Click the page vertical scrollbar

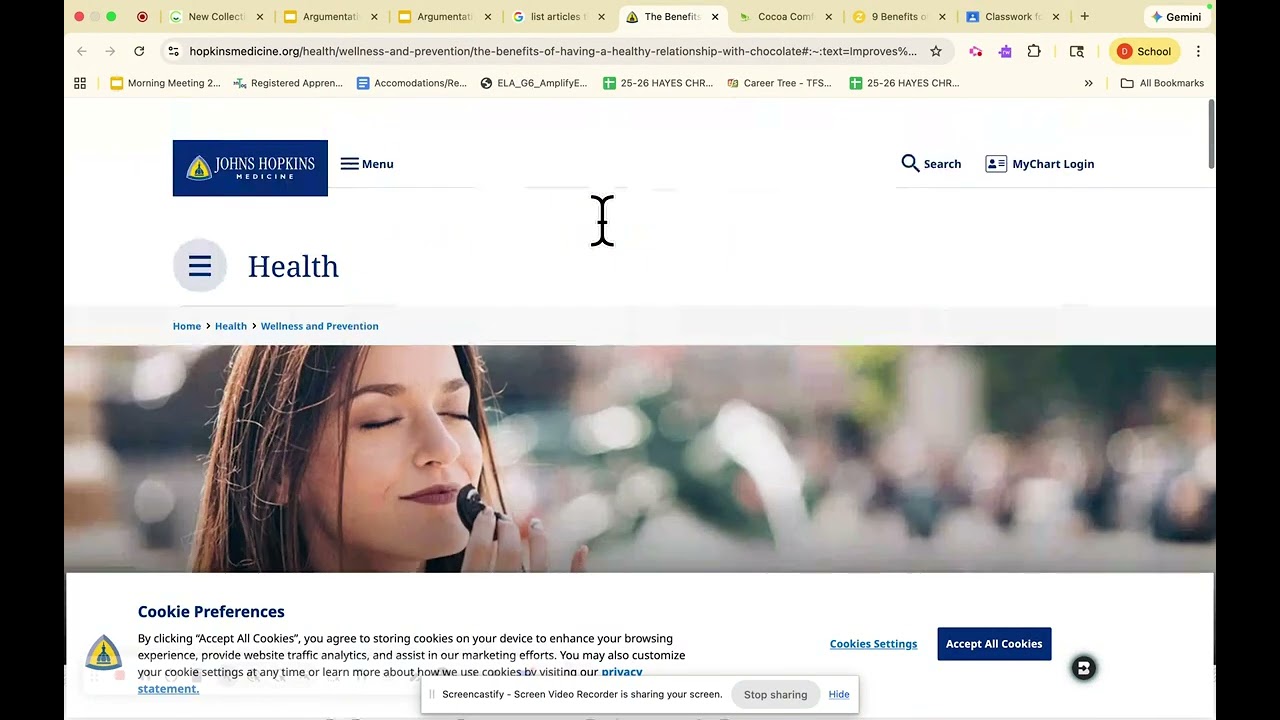[x=1211, y=134]
